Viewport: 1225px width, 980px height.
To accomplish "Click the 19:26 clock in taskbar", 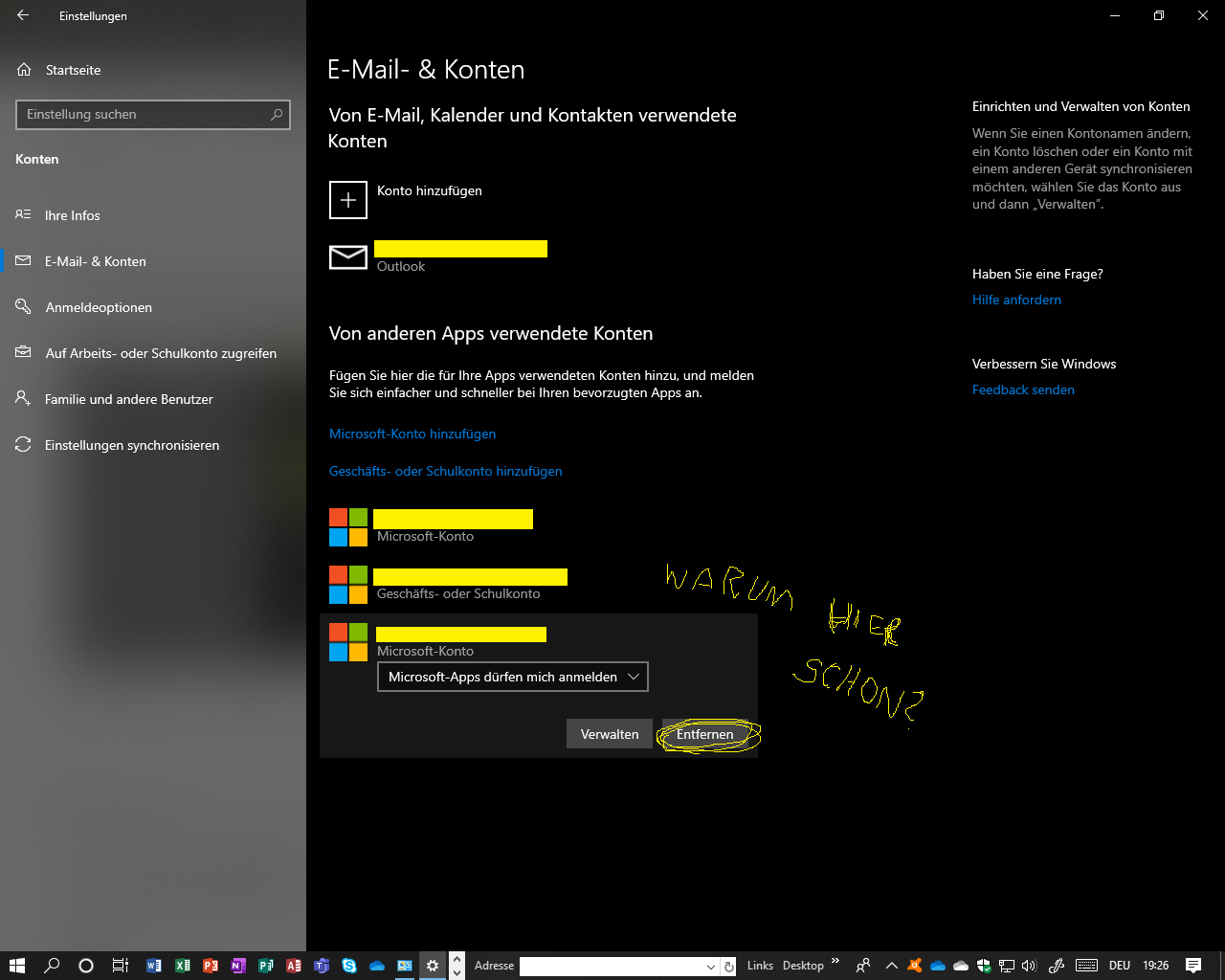I will click(x=1156, y=966).
